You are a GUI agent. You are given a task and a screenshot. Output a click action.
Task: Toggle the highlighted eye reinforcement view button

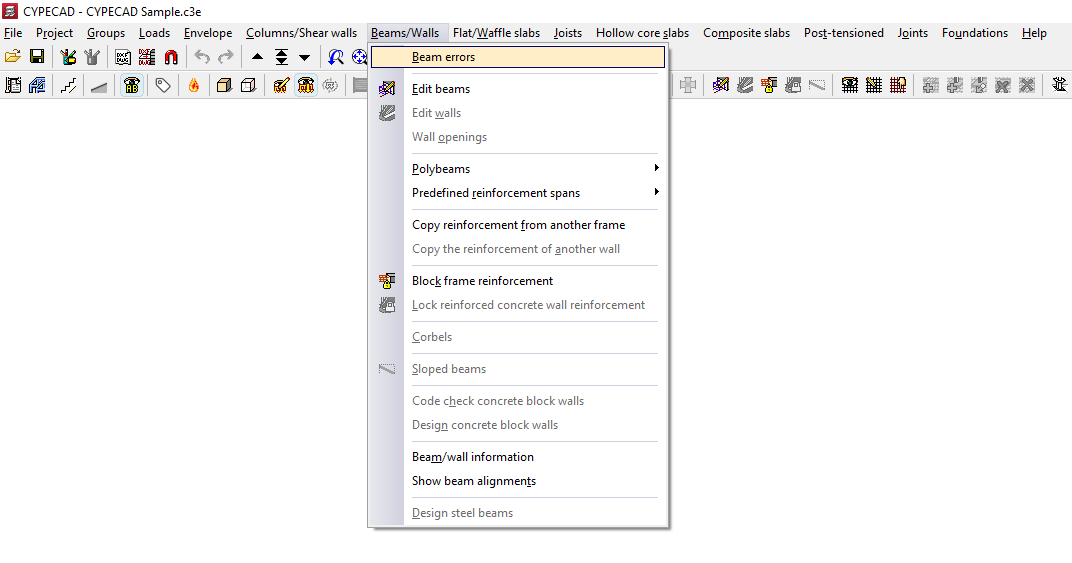coord(306,86)
